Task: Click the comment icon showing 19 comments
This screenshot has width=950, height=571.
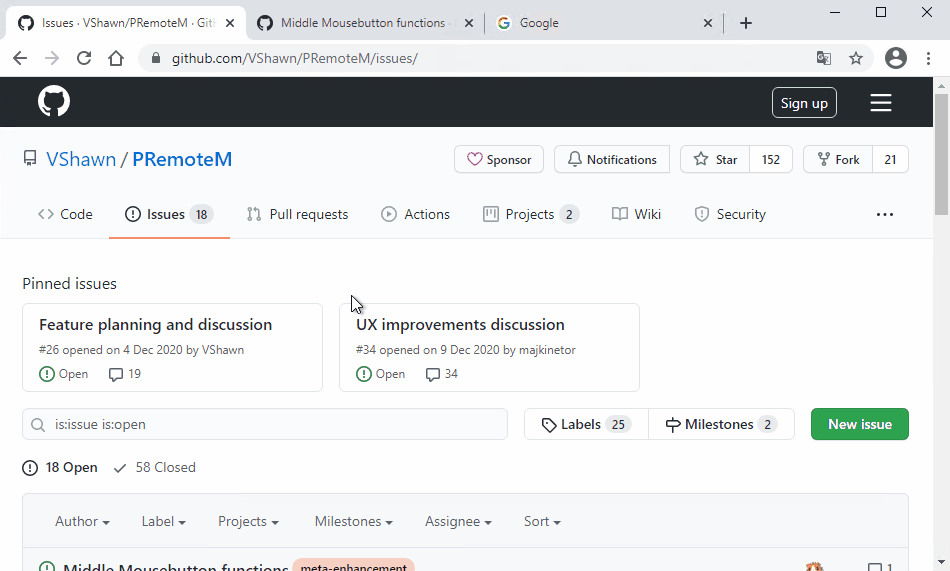Action: (x=116, y=375)
